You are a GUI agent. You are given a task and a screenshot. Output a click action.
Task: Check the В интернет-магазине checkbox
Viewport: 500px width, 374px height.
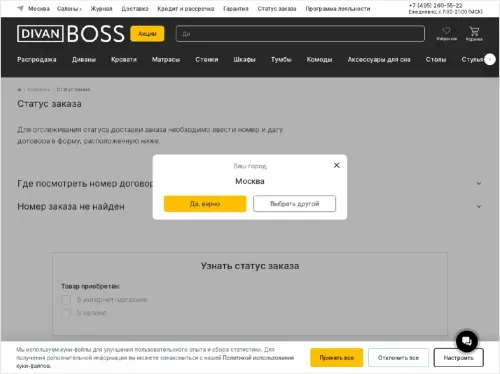tap(66, 300)
